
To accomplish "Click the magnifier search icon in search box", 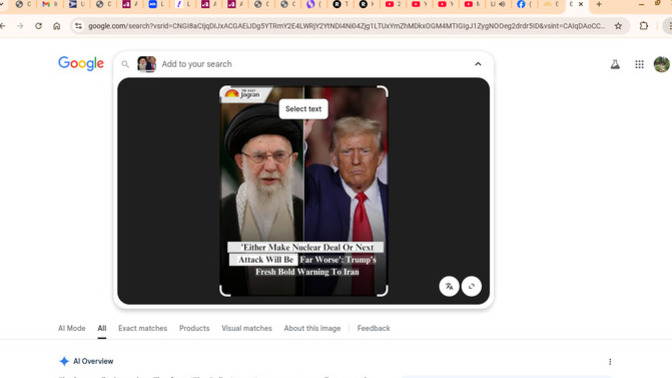I will 125,64.
